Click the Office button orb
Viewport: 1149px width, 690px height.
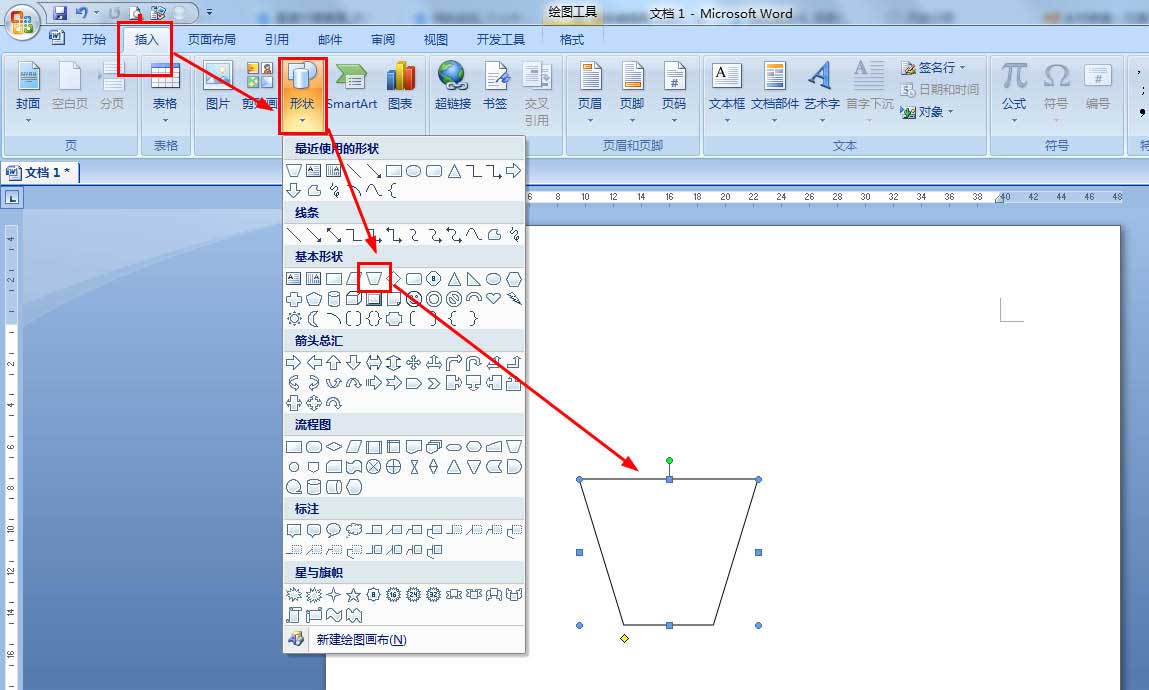tap(22, 21)
